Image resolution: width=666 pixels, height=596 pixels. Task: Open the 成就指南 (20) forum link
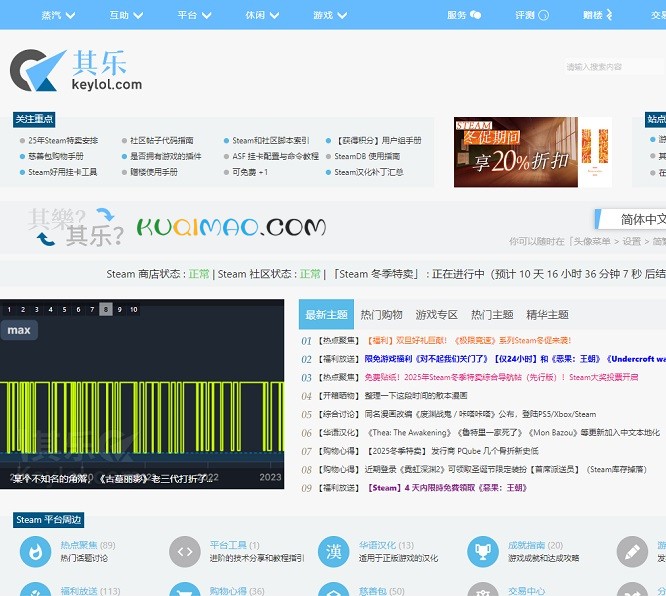click(536, 545)
